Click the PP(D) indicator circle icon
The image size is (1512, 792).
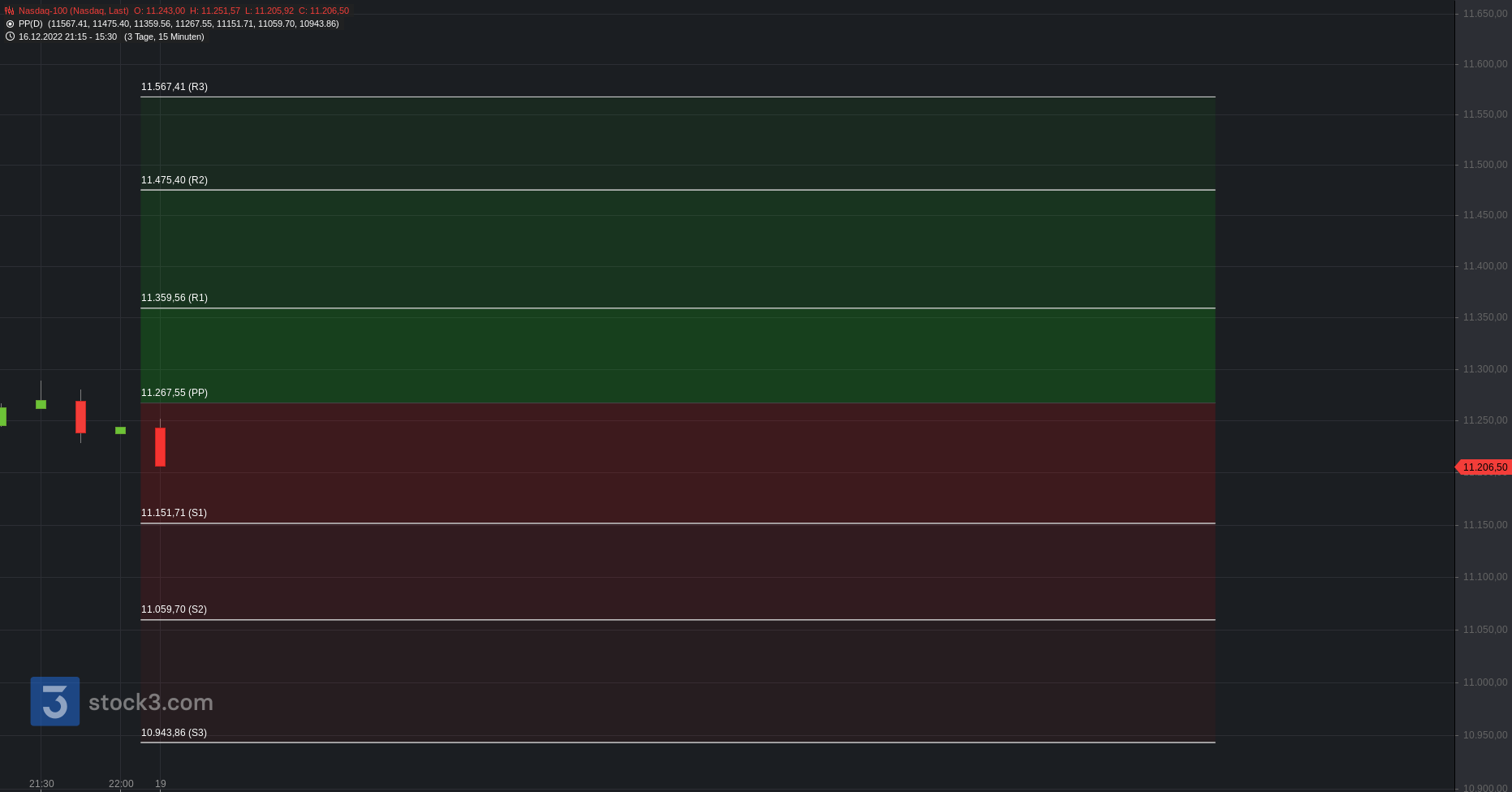point(10,24)
